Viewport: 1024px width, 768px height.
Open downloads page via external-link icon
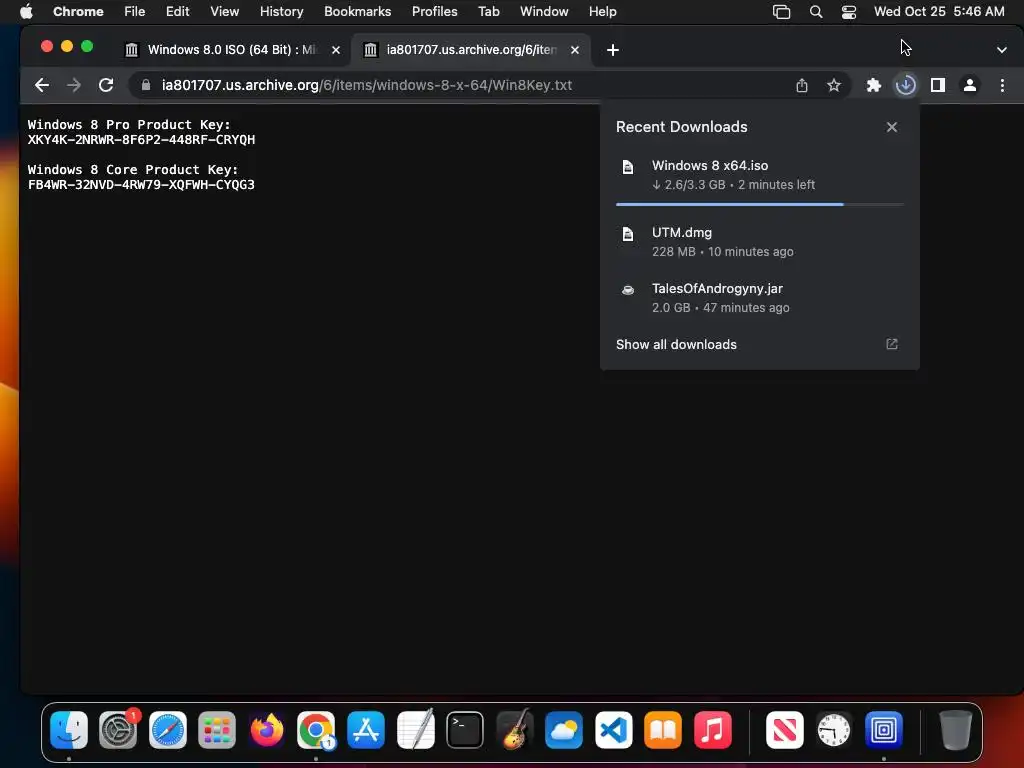891,344
